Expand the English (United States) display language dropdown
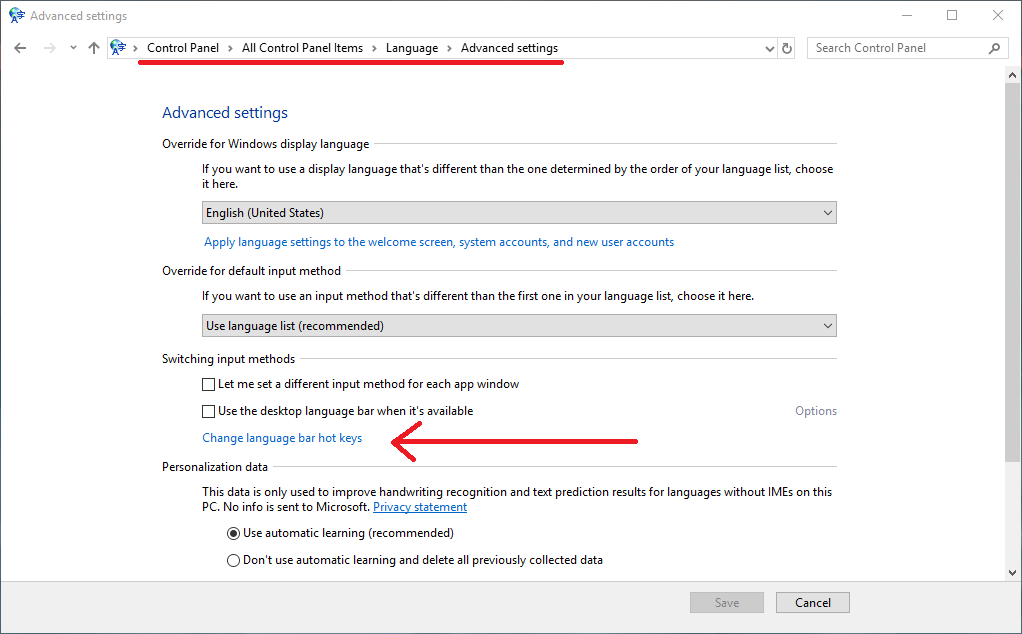The height and width of the screenshot is (634, 1022). click(518, 213)
